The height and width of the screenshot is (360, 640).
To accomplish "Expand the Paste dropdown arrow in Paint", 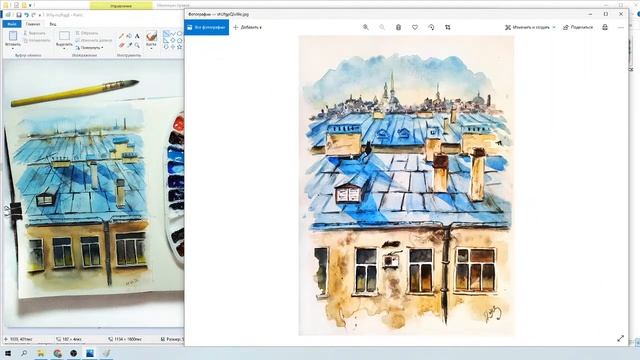I will click(x=13, y=49).
